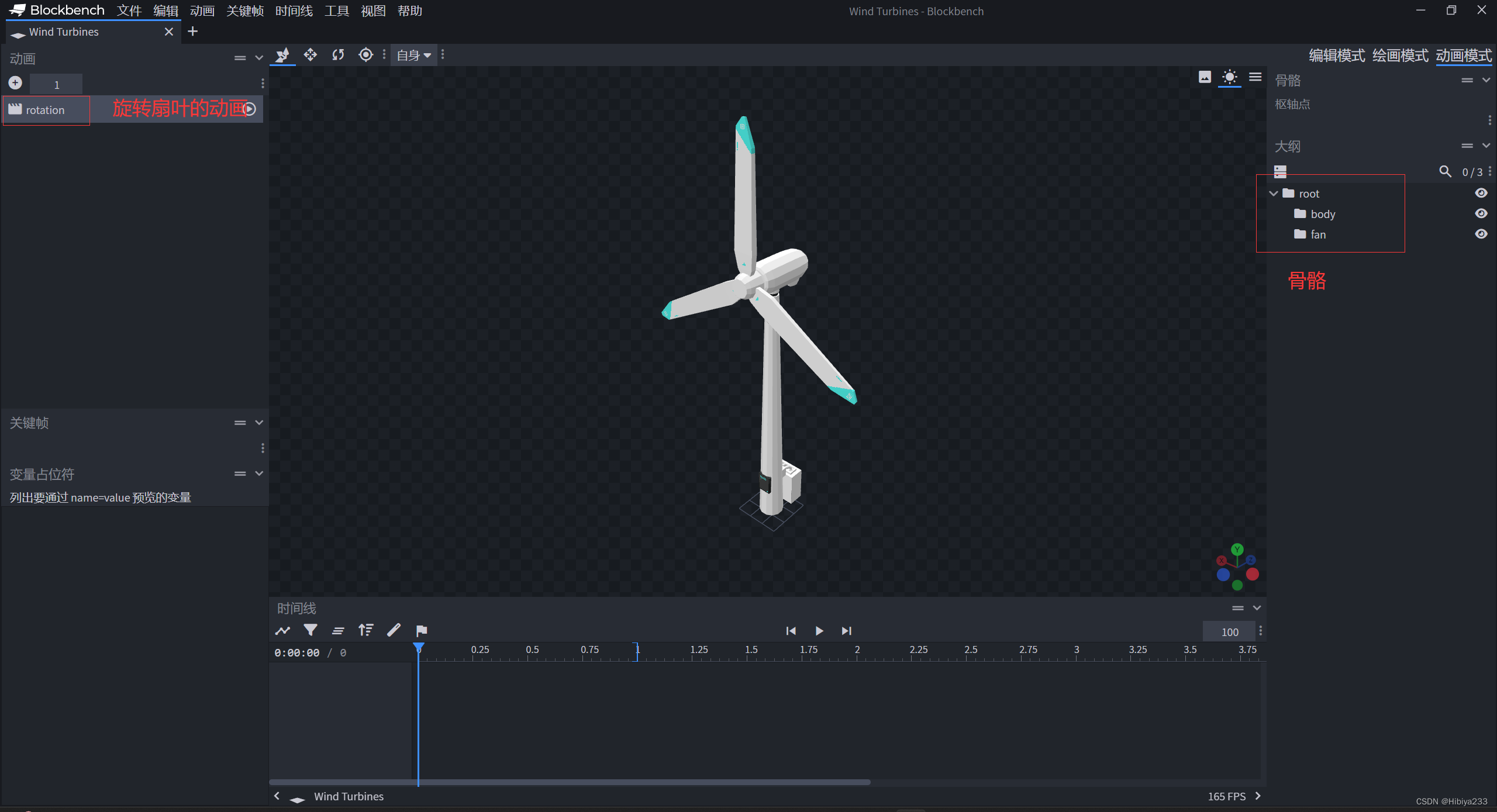Play the rotation animation in timeline
This screenshot has height=812, width=1497.
(819, 631)
